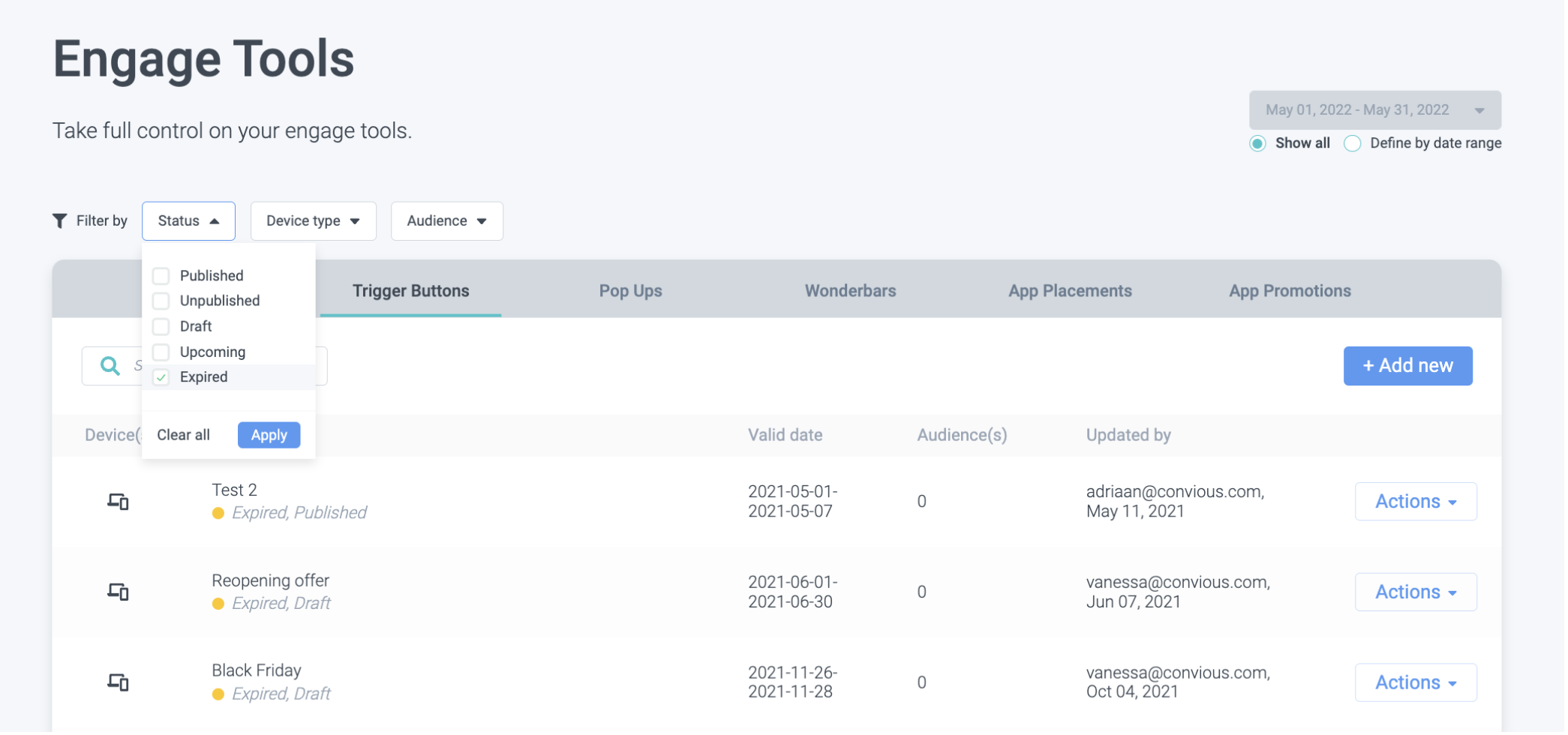The image size is (1568, 735).
Task: Click the Apply filter button
Action: [269, 435]
